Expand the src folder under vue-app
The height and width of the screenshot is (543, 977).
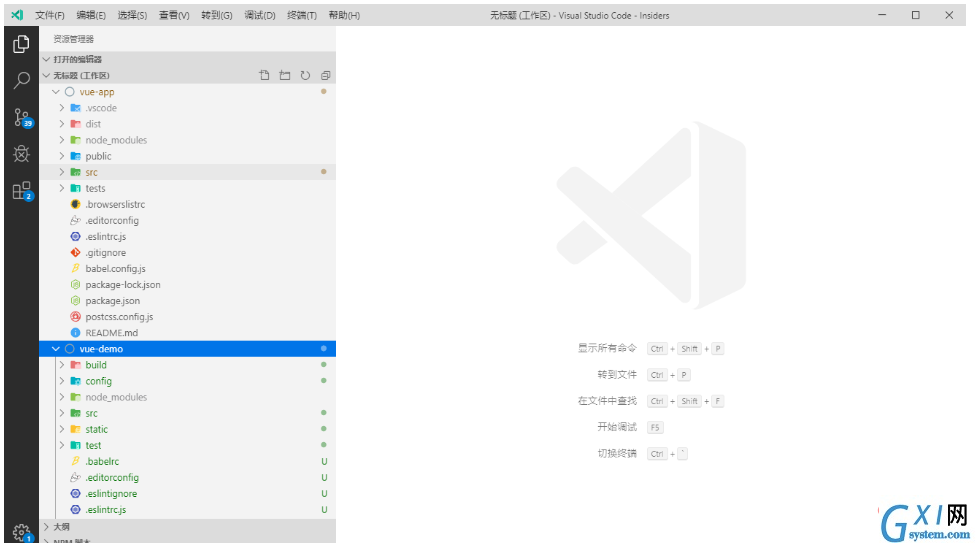62,172
